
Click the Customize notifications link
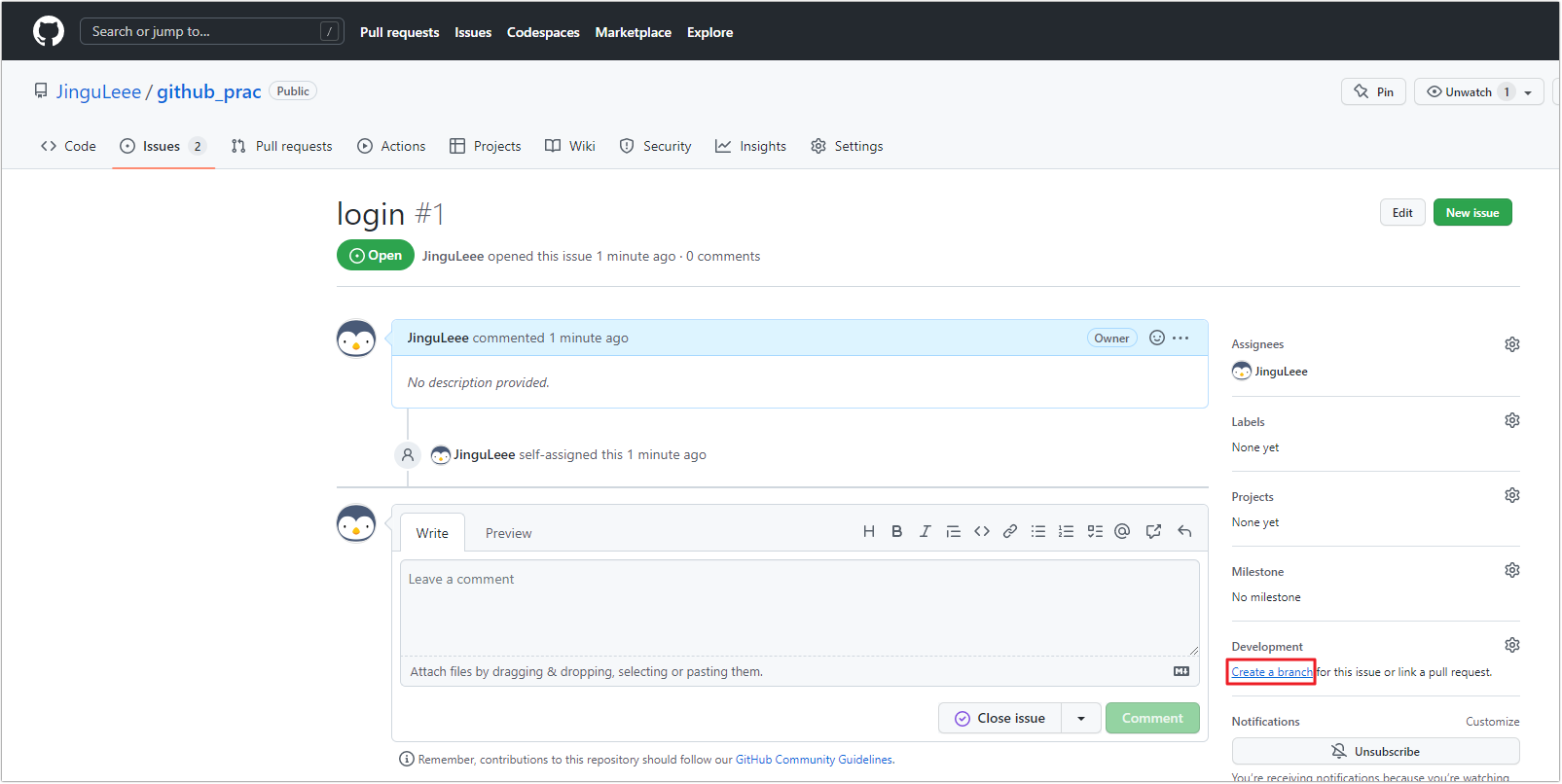coord(1492,722)
